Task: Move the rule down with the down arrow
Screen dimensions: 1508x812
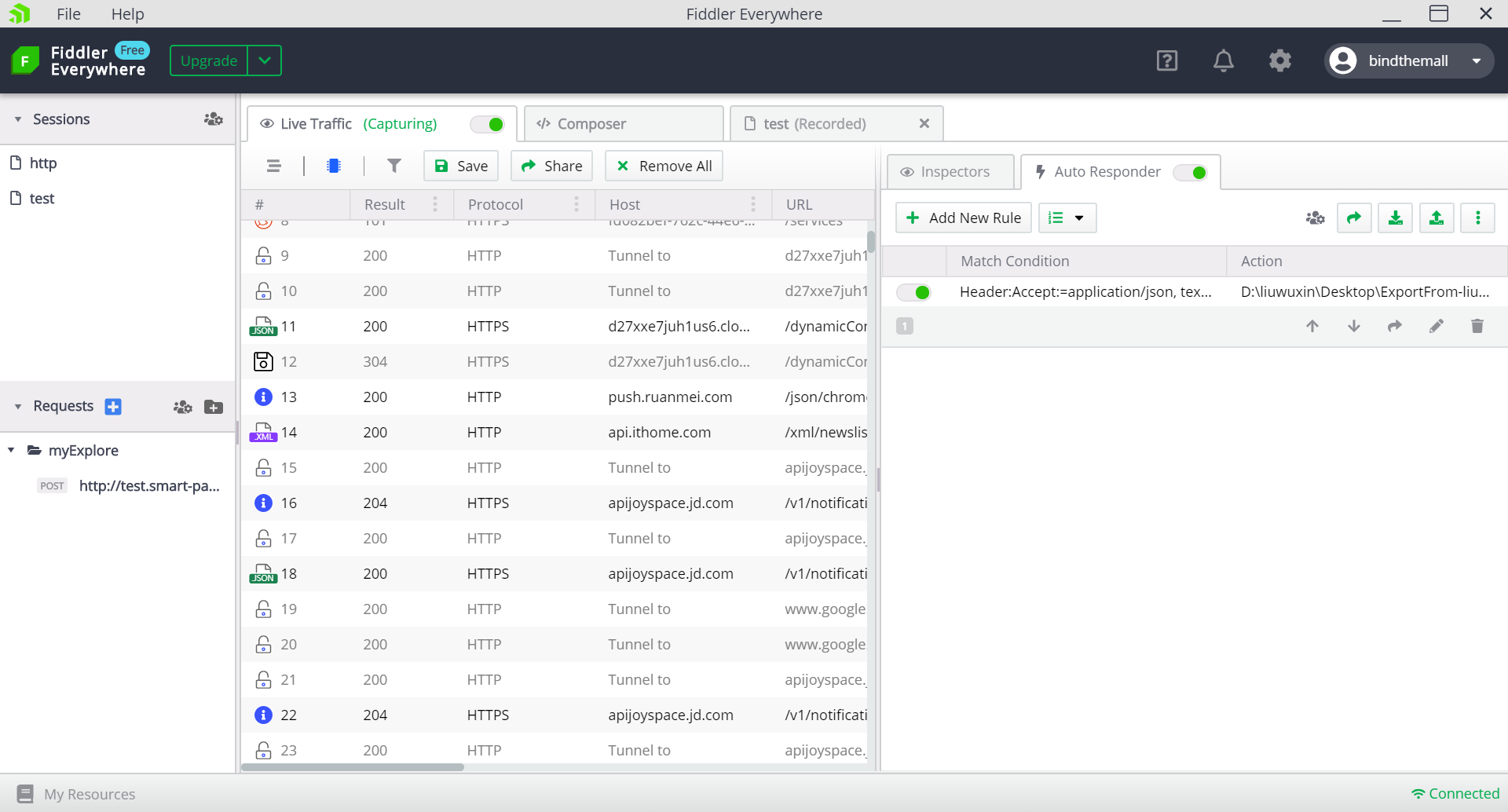Action: 1353,326
